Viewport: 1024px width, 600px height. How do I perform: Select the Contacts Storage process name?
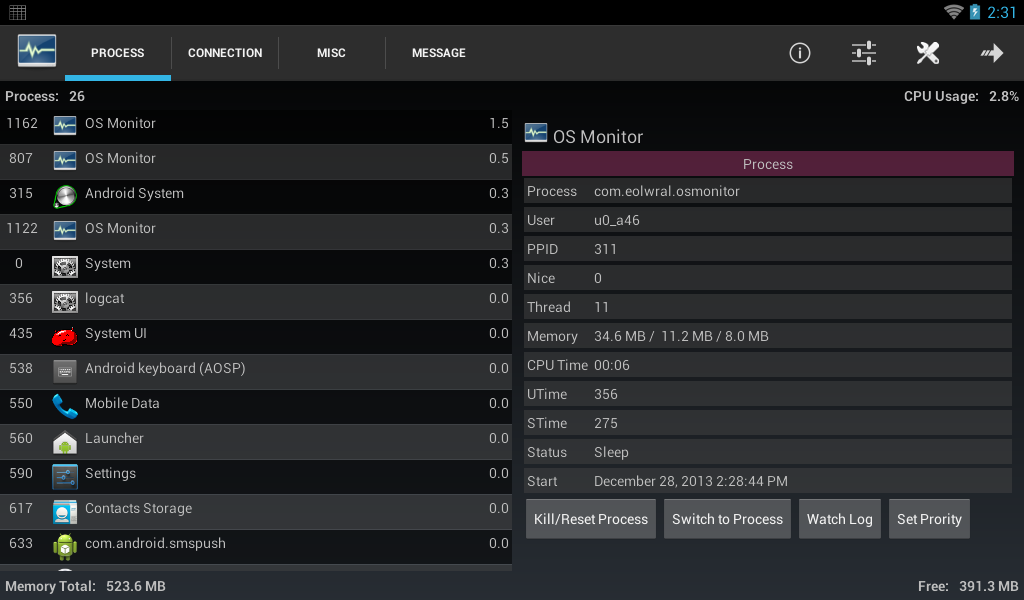coord(138,509)
